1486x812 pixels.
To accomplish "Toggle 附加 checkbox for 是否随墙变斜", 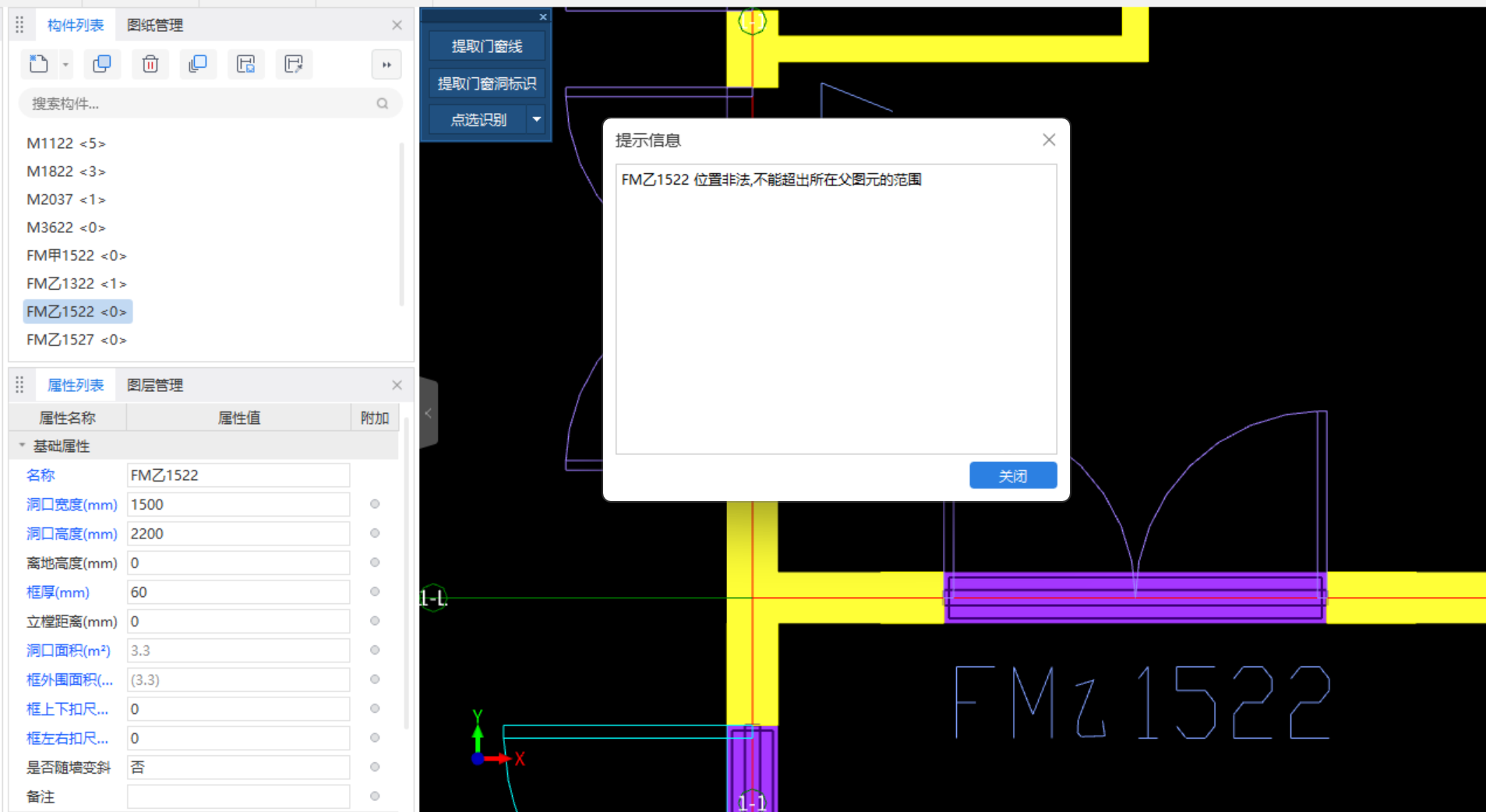I will tap(375, 767).
